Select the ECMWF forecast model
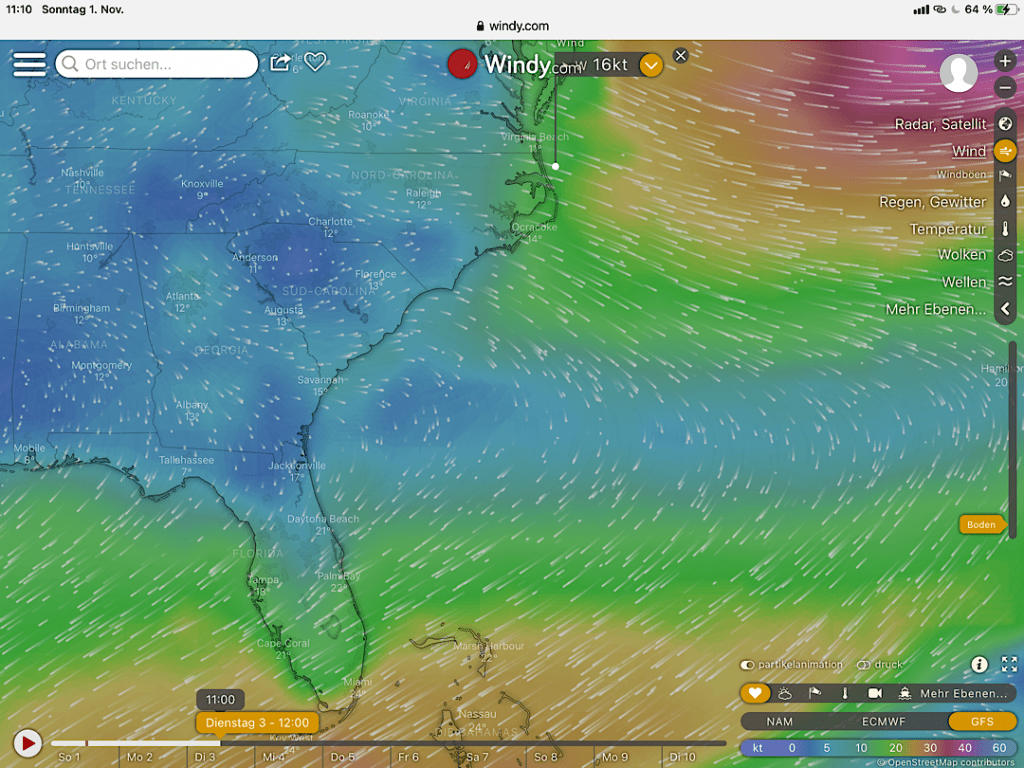This screenshot has height=768, width=1024. [884, 721]
